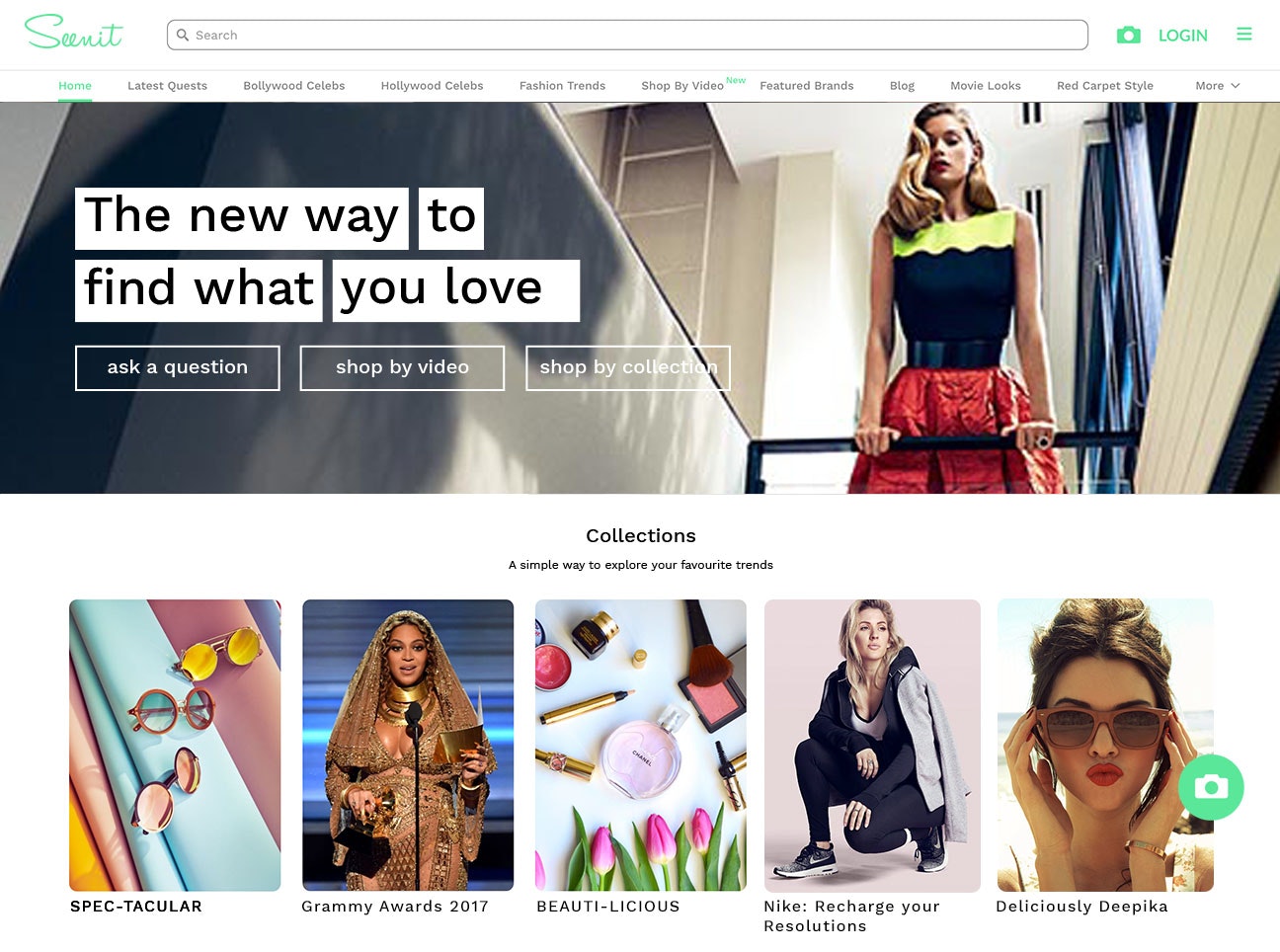Click the SPEC-TACULAR title link
Image resolution: width=1280 pixels, height=952 pixels.
(x=136, y=907)
